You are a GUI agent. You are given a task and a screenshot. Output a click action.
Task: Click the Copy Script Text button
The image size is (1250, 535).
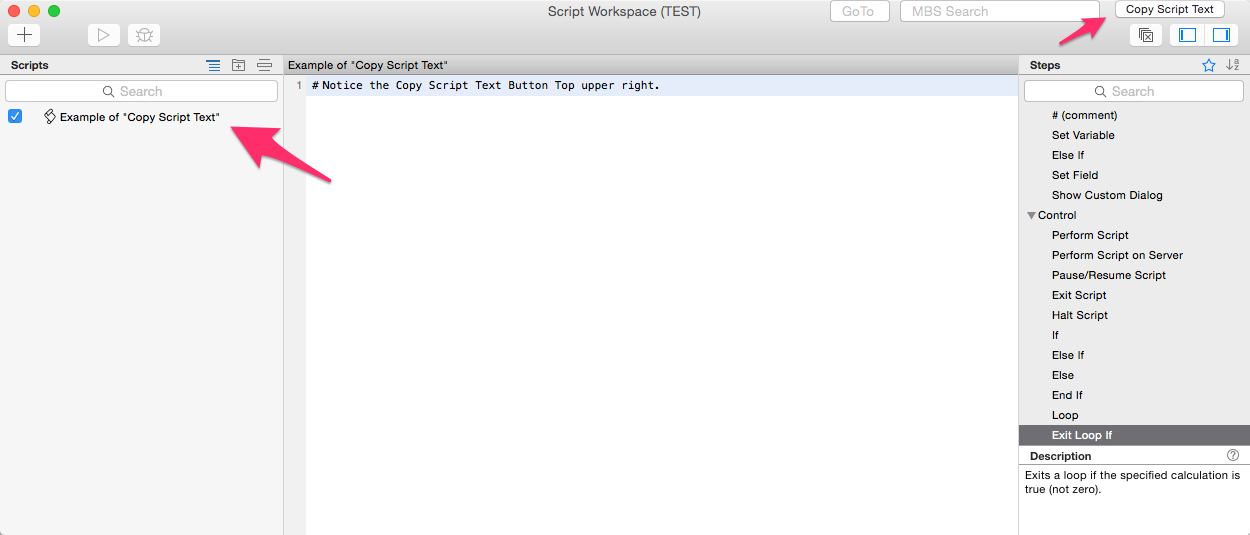pos(1169,9)
